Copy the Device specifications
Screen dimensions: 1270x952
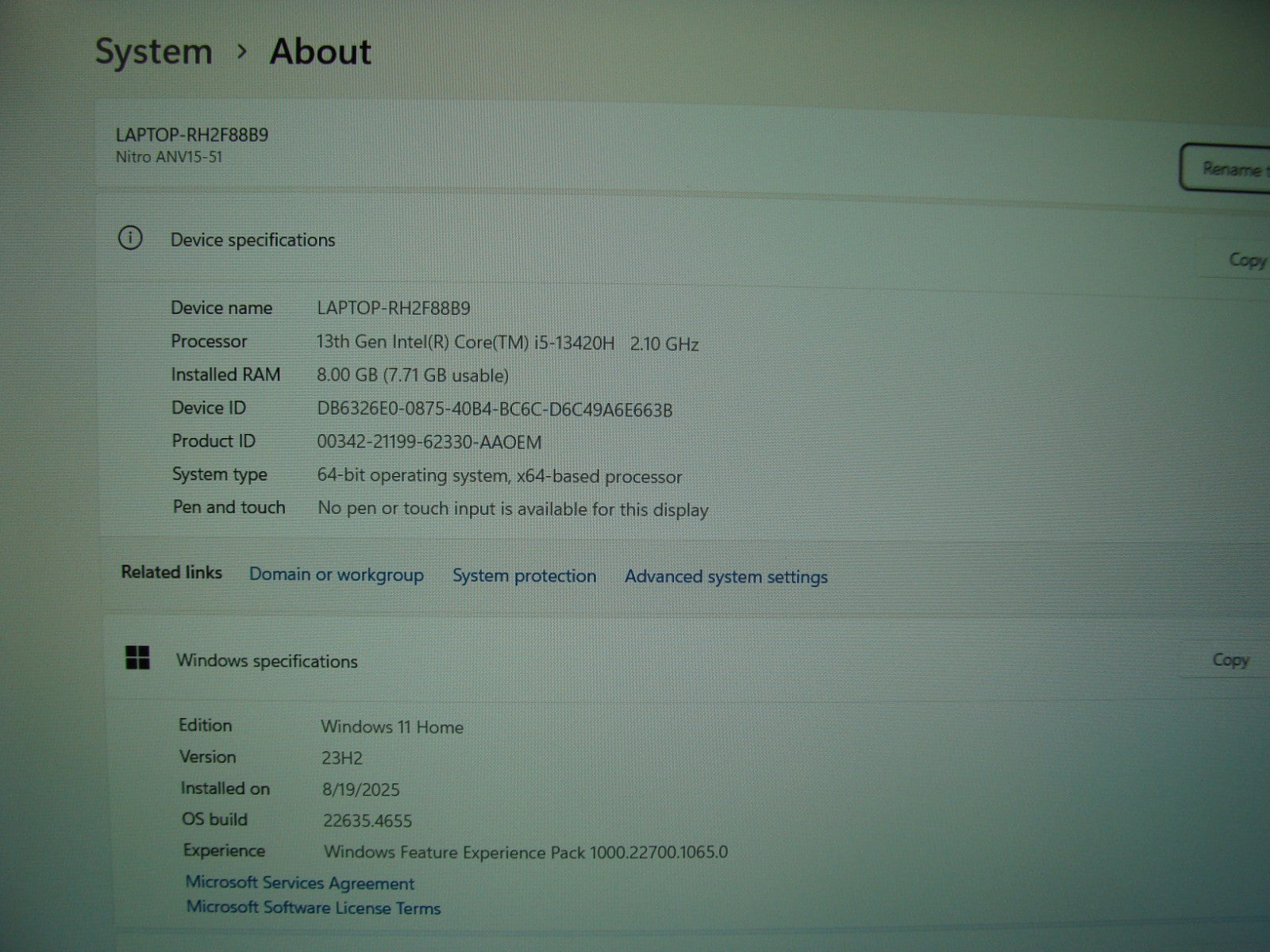1245,260
